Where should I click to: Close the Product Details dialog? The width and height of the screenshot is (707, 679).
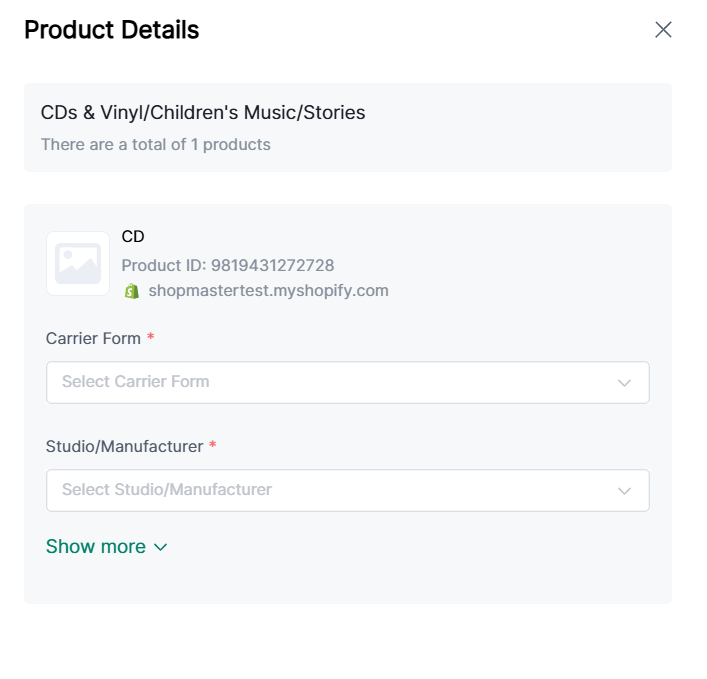point(663,30)
